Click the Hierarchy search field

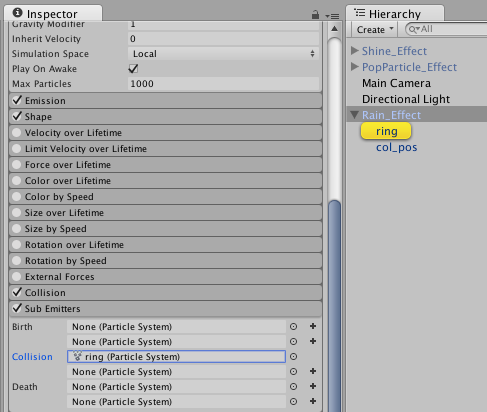446,29
